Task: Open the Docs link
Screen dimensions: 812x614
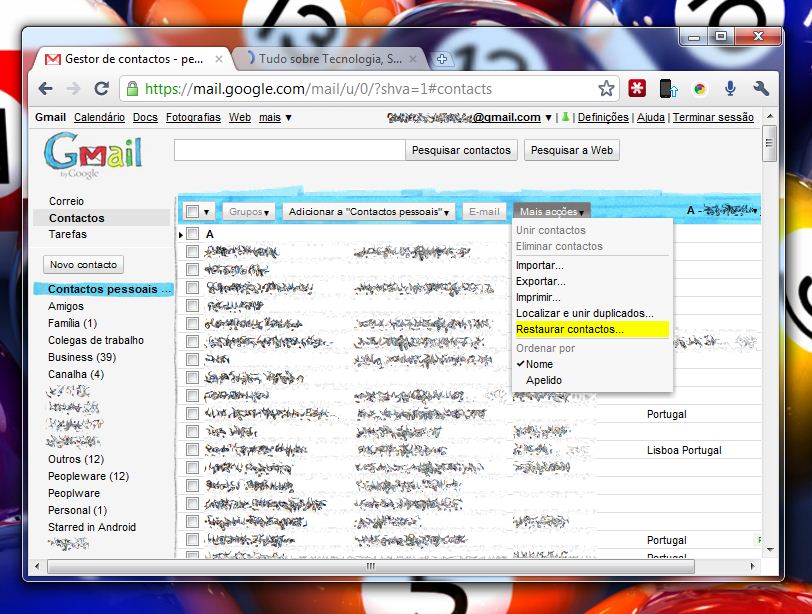Action: click(145, 118)
